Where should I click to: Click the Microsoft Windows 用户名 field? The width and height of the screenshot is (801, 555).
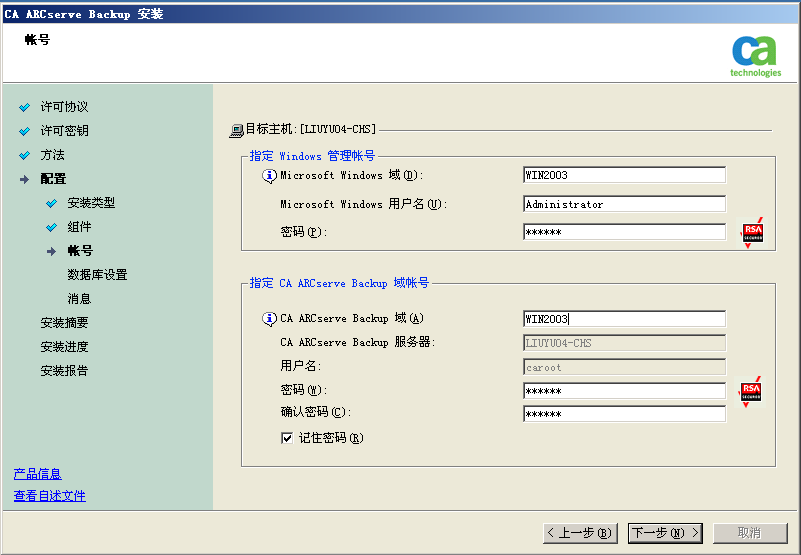(x=624, y=204)
